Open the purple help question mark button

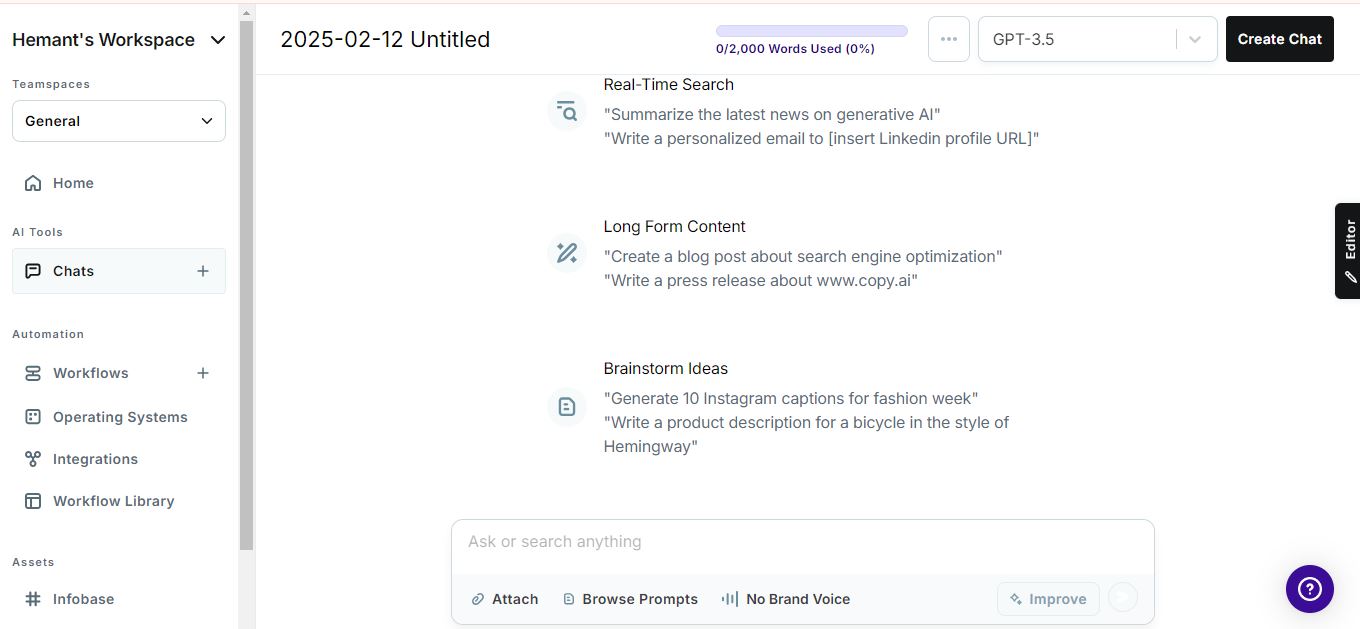(1309, 589)
